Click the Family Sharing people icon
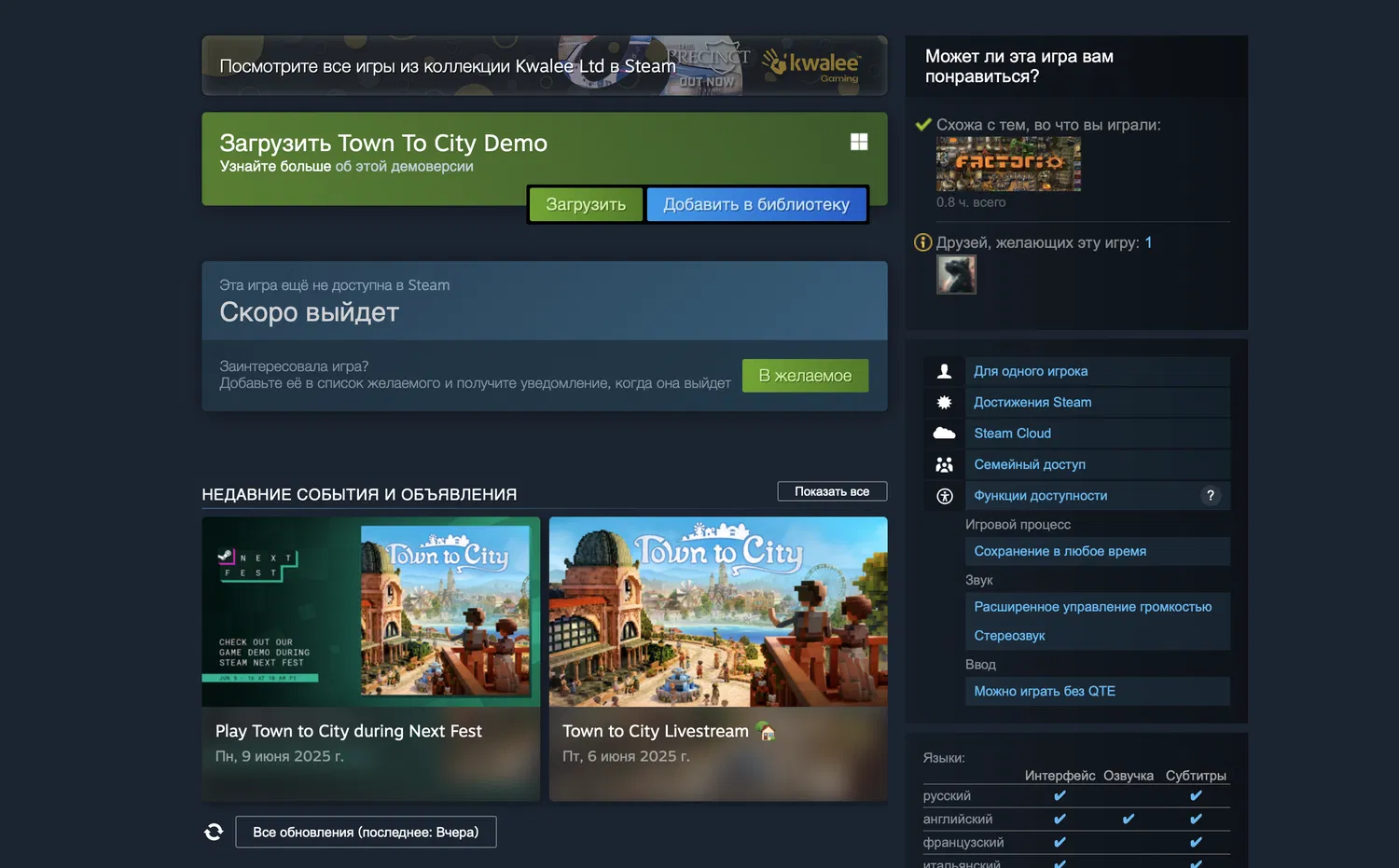 pos(944,464)
